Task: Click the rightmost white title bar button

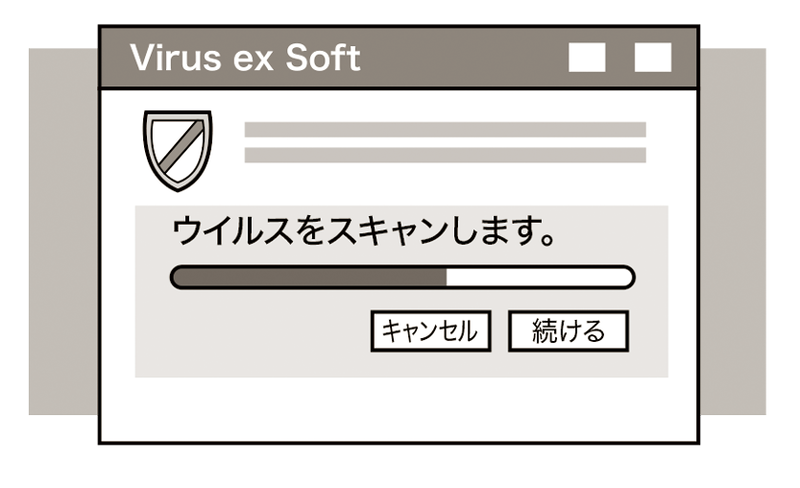Action: pyautogui.click(x=653, y=58)
